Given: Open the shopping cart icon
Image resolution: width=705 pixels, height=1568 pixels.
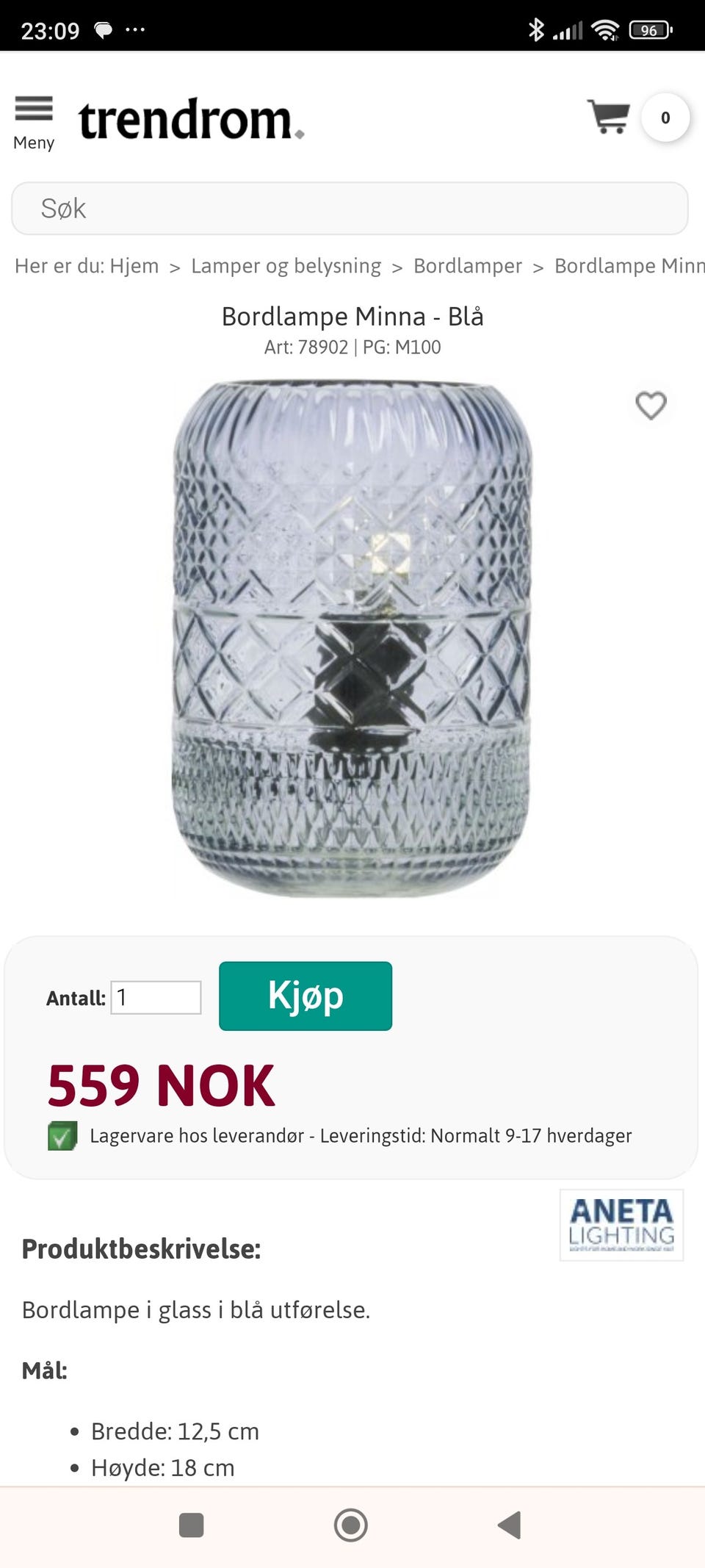Looking at the screenshot, I should [x=609, y=116].
